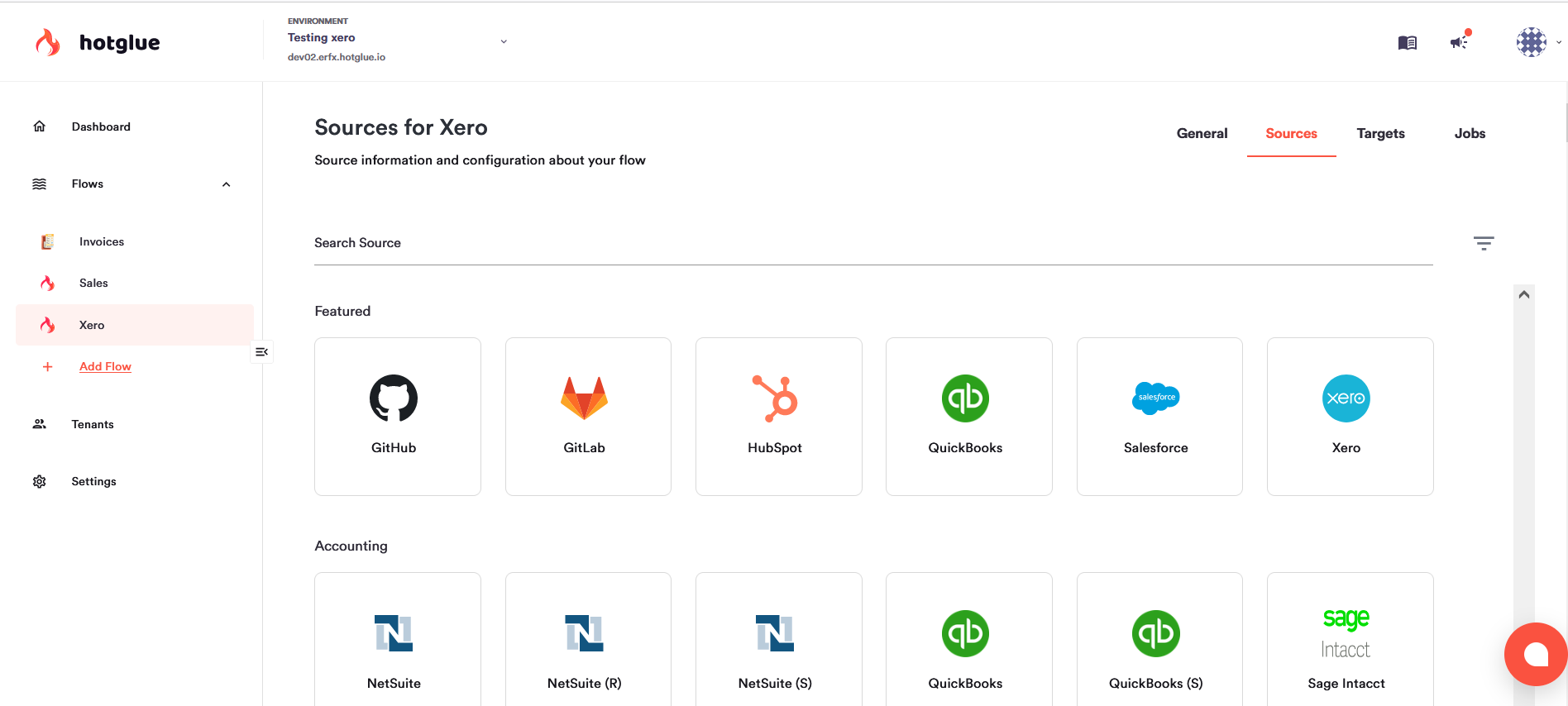
Task: Click the 'dev02.erfx.hotglue.io' environment URL
Action: pos(337,57)
